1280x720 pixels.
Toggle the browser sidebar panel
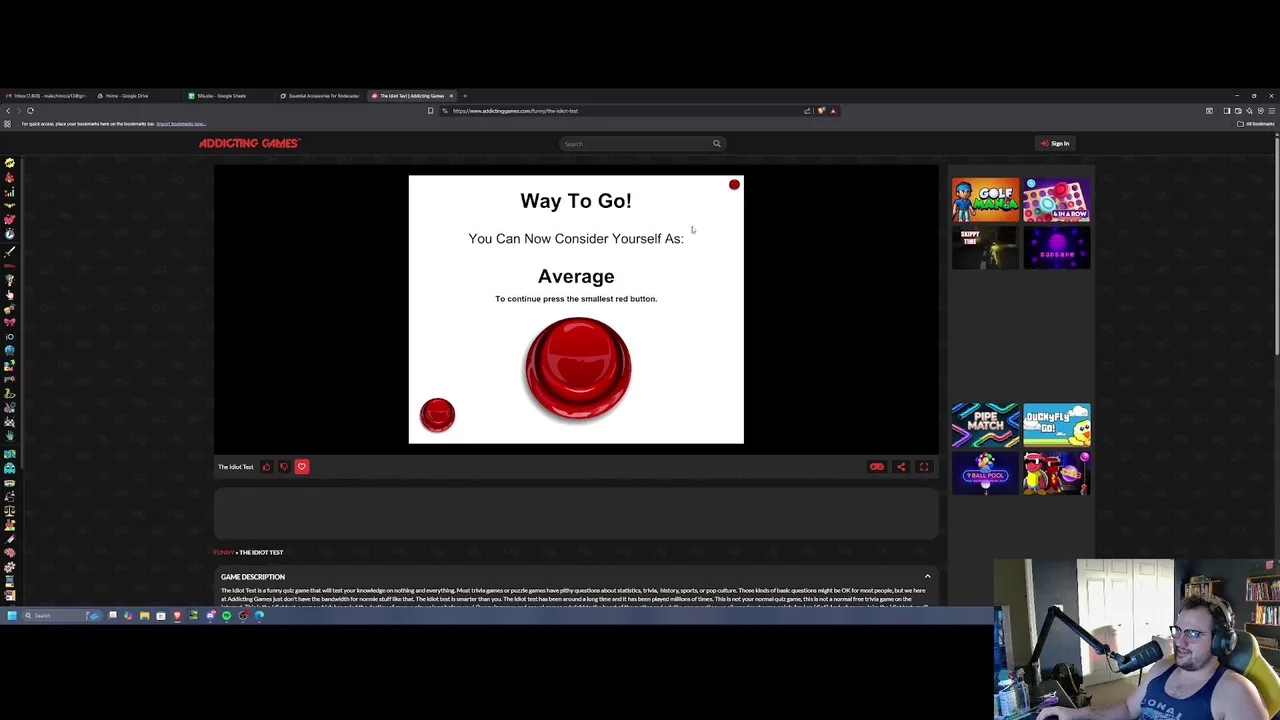[x=1227, y=111]
